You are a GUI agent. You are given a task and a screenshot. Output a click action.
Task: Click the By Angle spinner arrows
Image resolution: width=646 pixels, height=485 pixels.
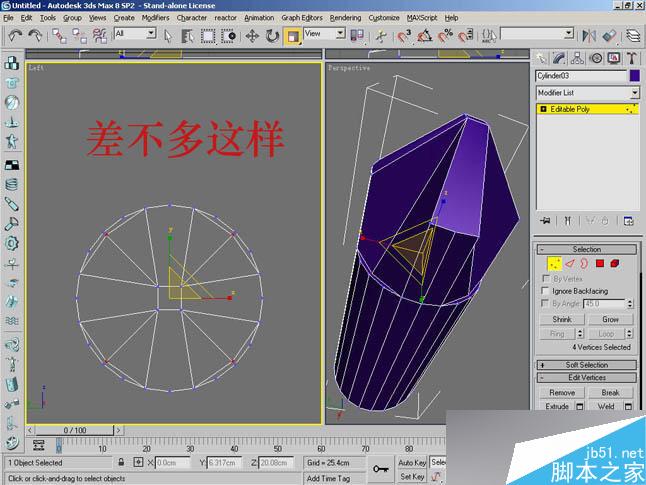point(630,304)
